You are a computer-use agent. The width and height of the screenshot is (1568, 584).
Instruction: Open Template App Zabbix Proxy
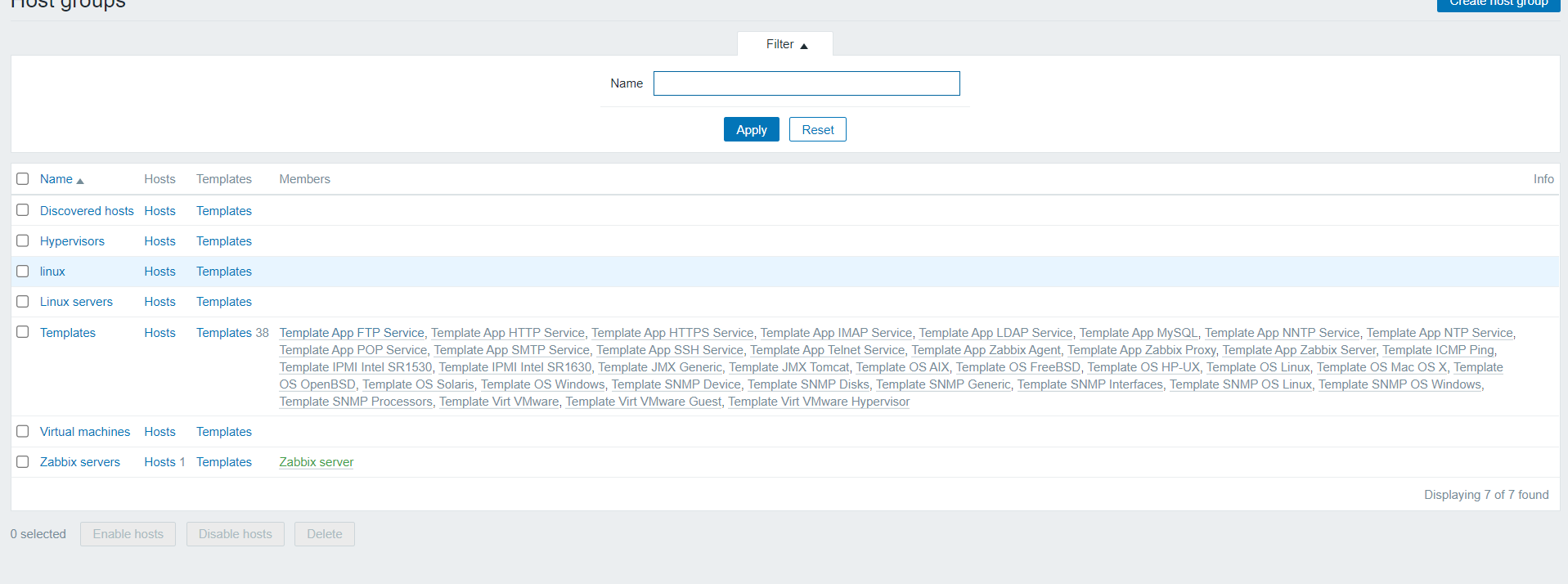tap(1142, 350)
